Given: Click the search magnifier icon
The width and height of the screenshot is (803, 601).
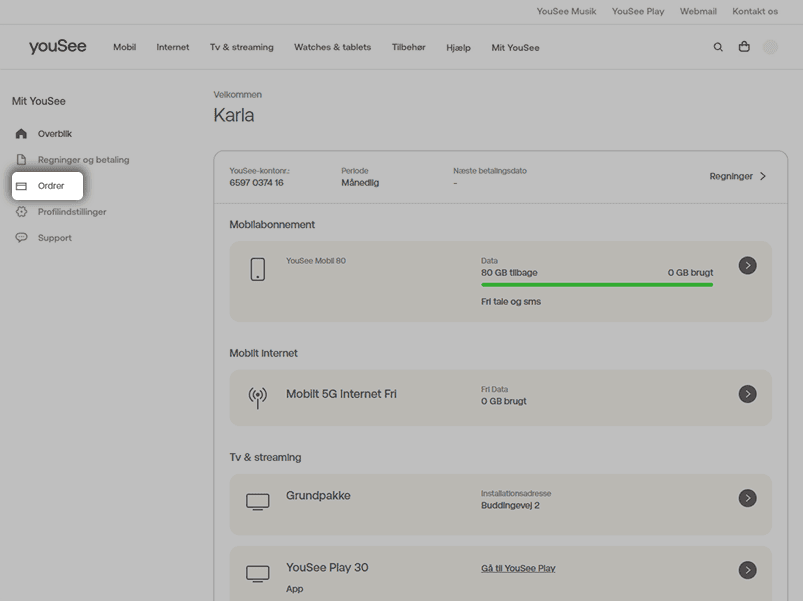Looking at the screenshot, I should pyautogui.click(x=718, y=47).
